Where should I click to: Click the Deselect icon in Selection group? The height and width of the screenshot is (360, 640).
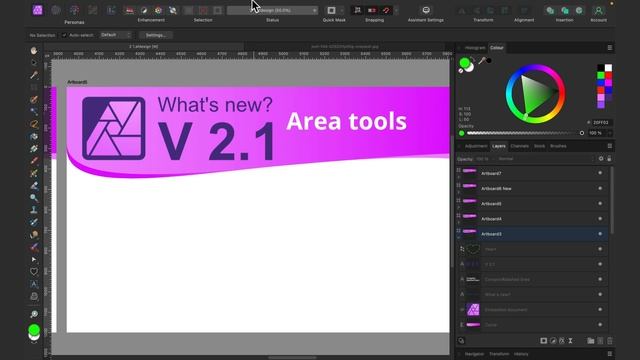[x=203, y=10]
